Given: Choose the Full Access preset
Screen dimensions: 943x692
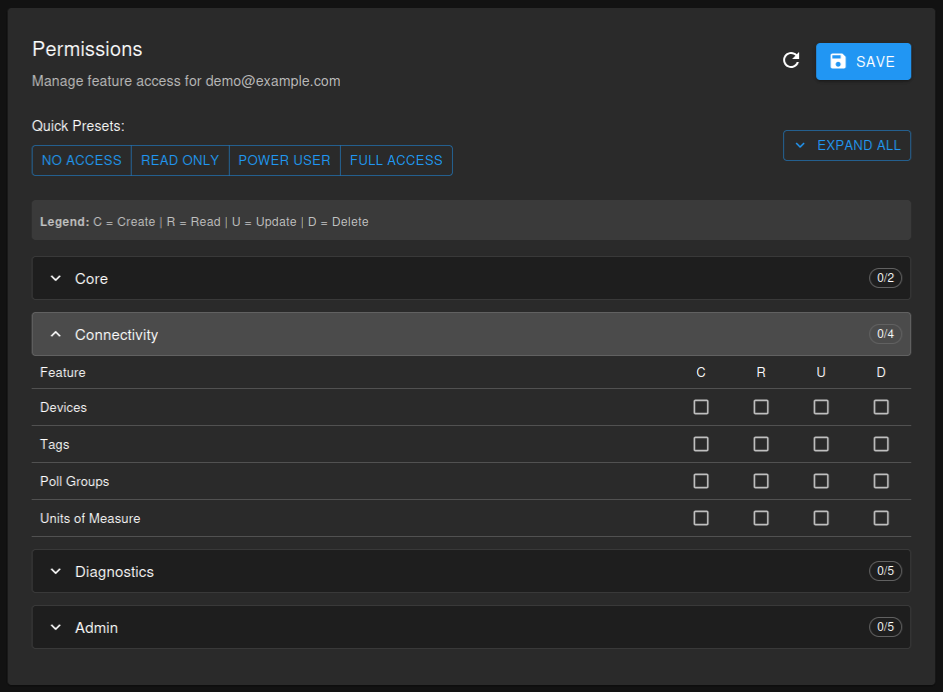Looking at the screenshot, I should coord(396,160).
